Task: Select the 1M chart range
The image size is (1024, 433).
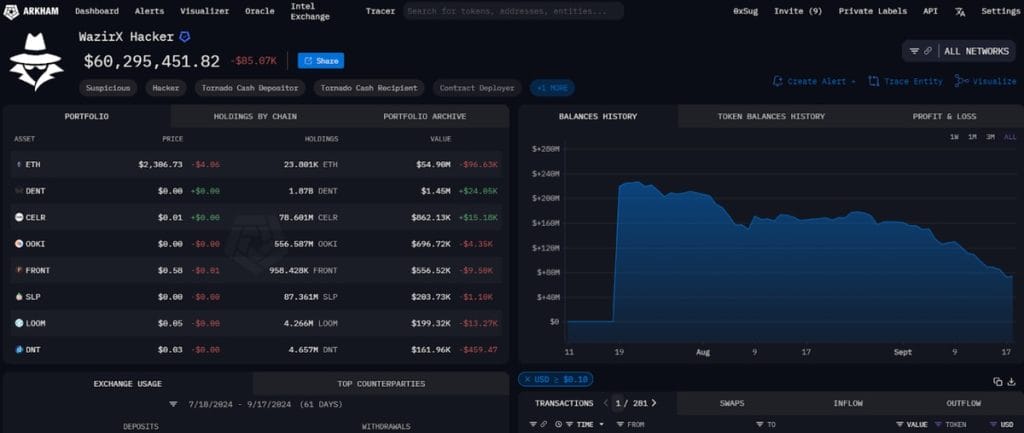Action: tap(972, 137)
